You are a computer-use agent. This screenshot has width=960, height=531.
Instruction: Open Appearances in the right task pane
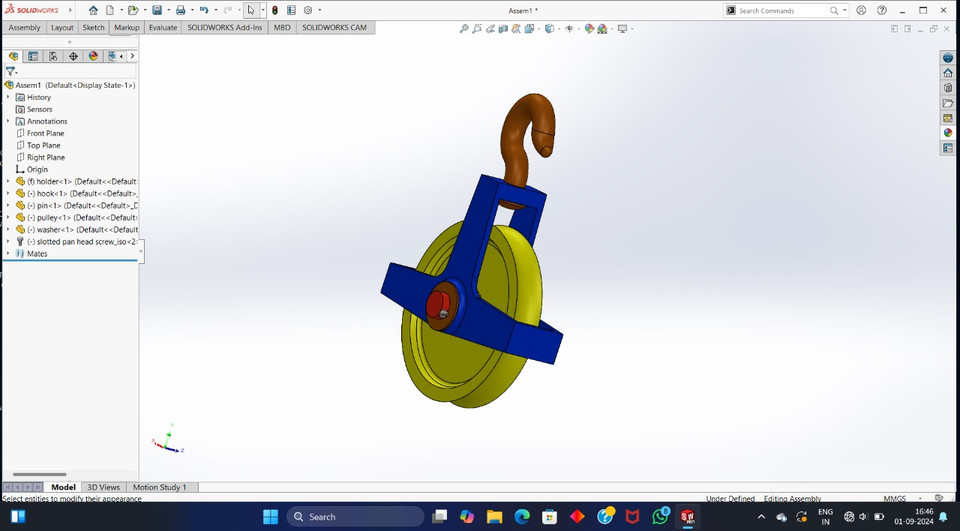pyautogui.click(x=948, y=133)
